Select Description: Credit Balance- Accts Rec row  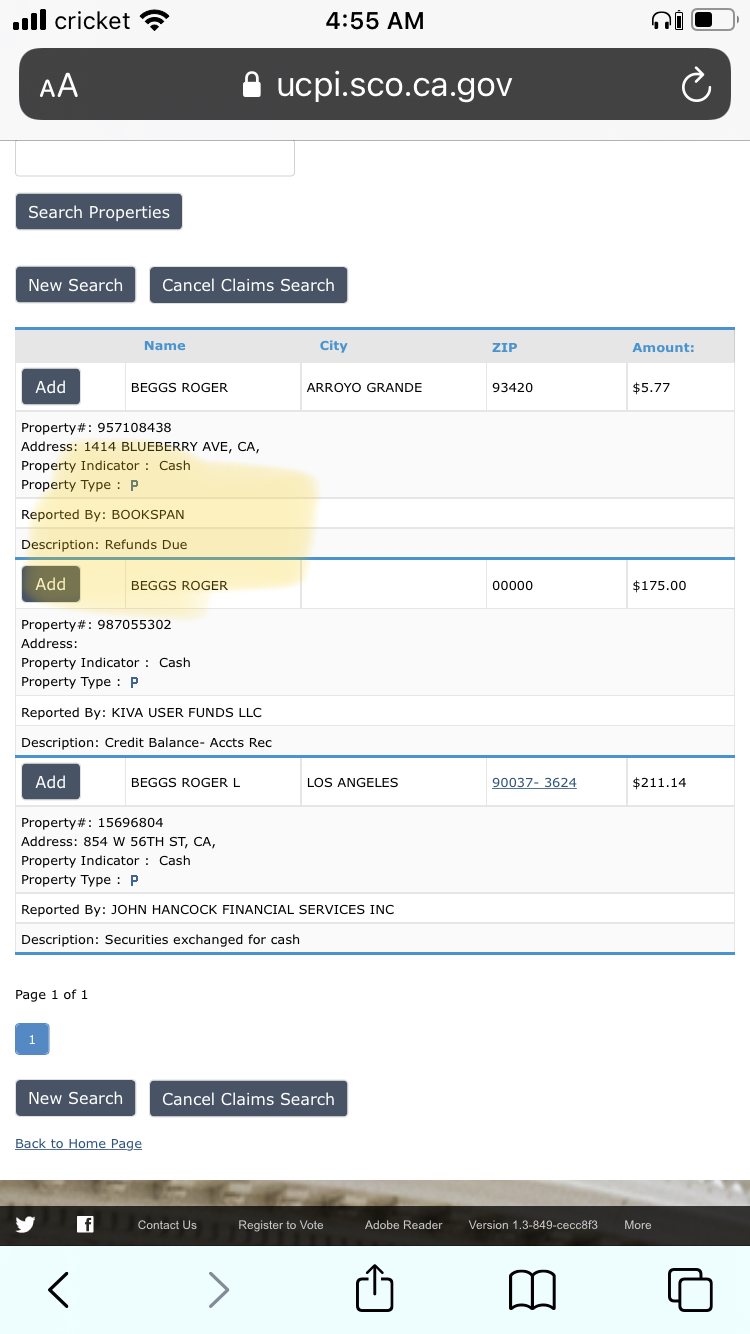click(x=375, y=742)
